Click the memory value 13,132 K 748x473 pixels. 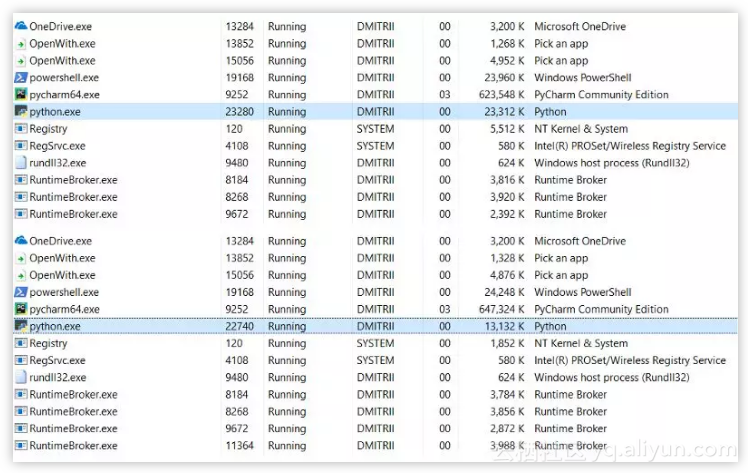[x=504, y=326]
